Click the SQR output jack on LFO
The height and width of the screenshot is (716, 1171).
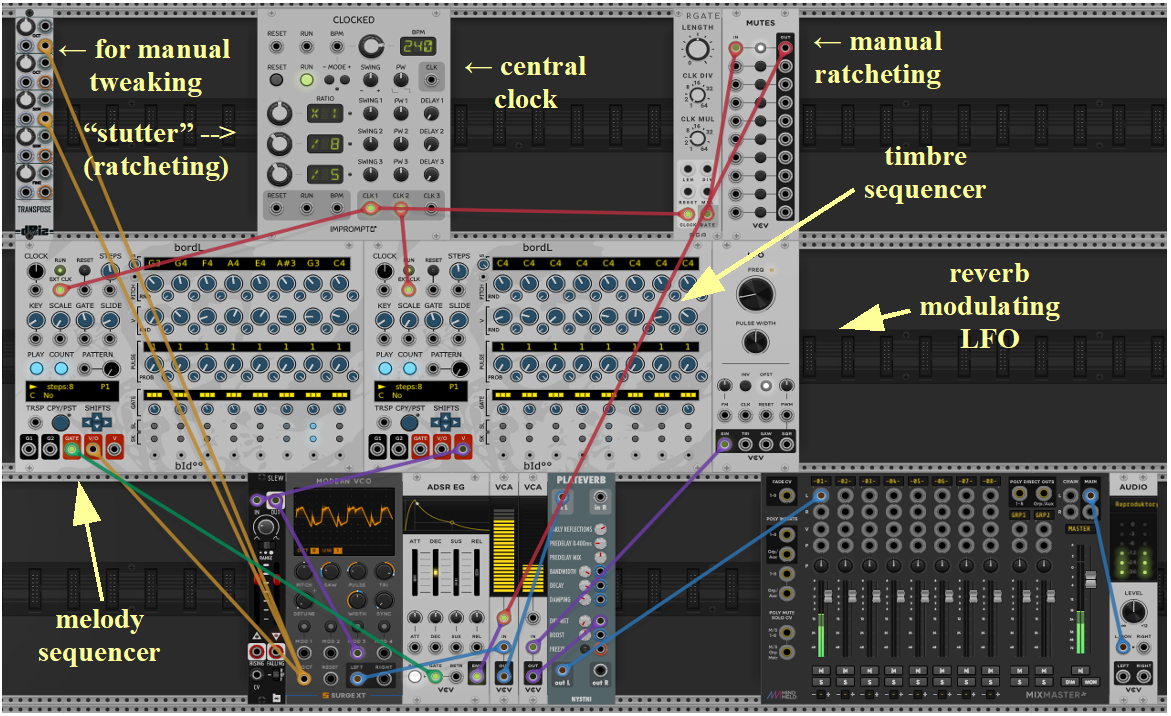tap(786, 445)
